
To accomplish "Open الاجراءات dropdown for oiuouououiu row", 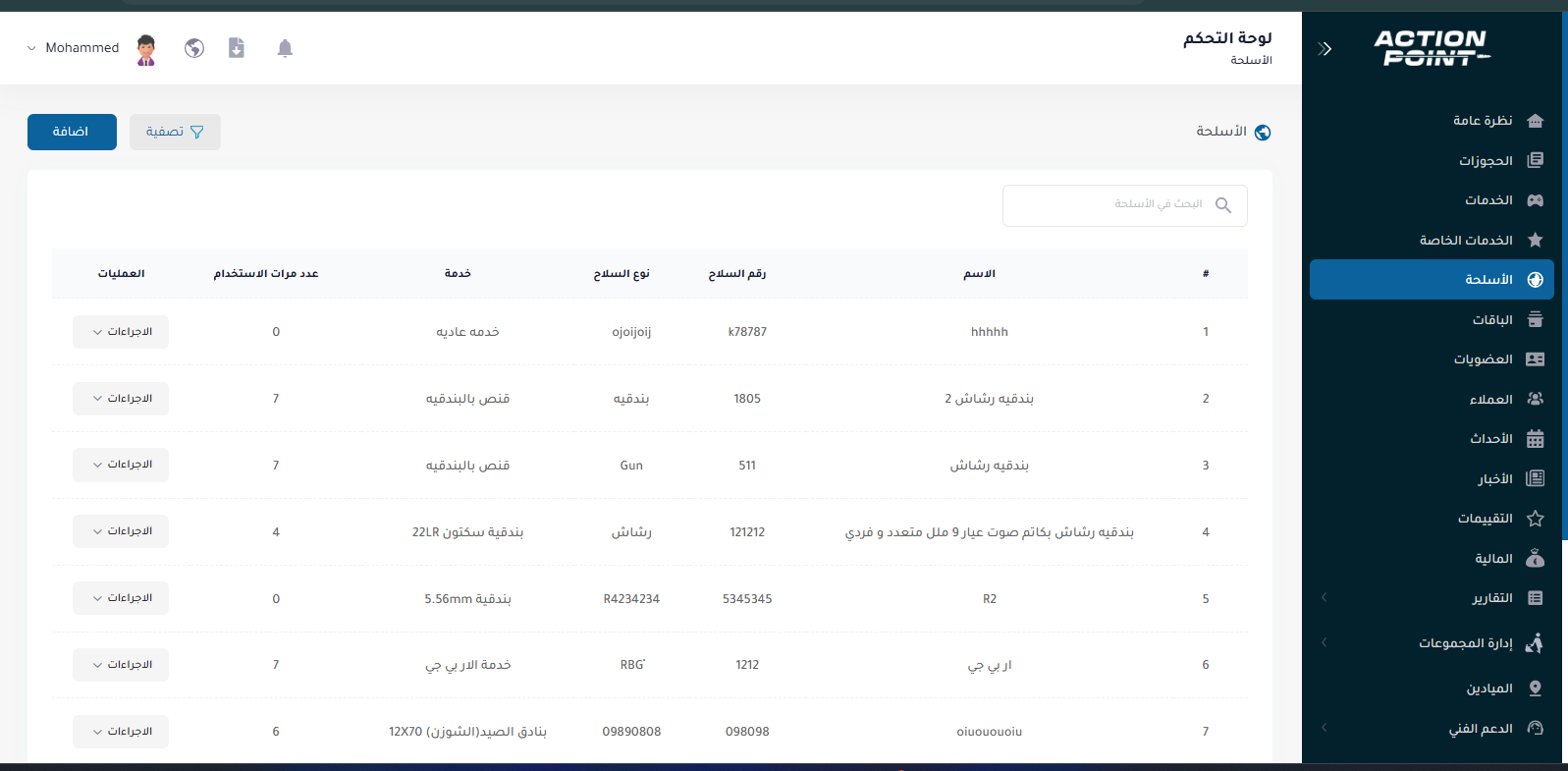I will click(x=121, y=732).
